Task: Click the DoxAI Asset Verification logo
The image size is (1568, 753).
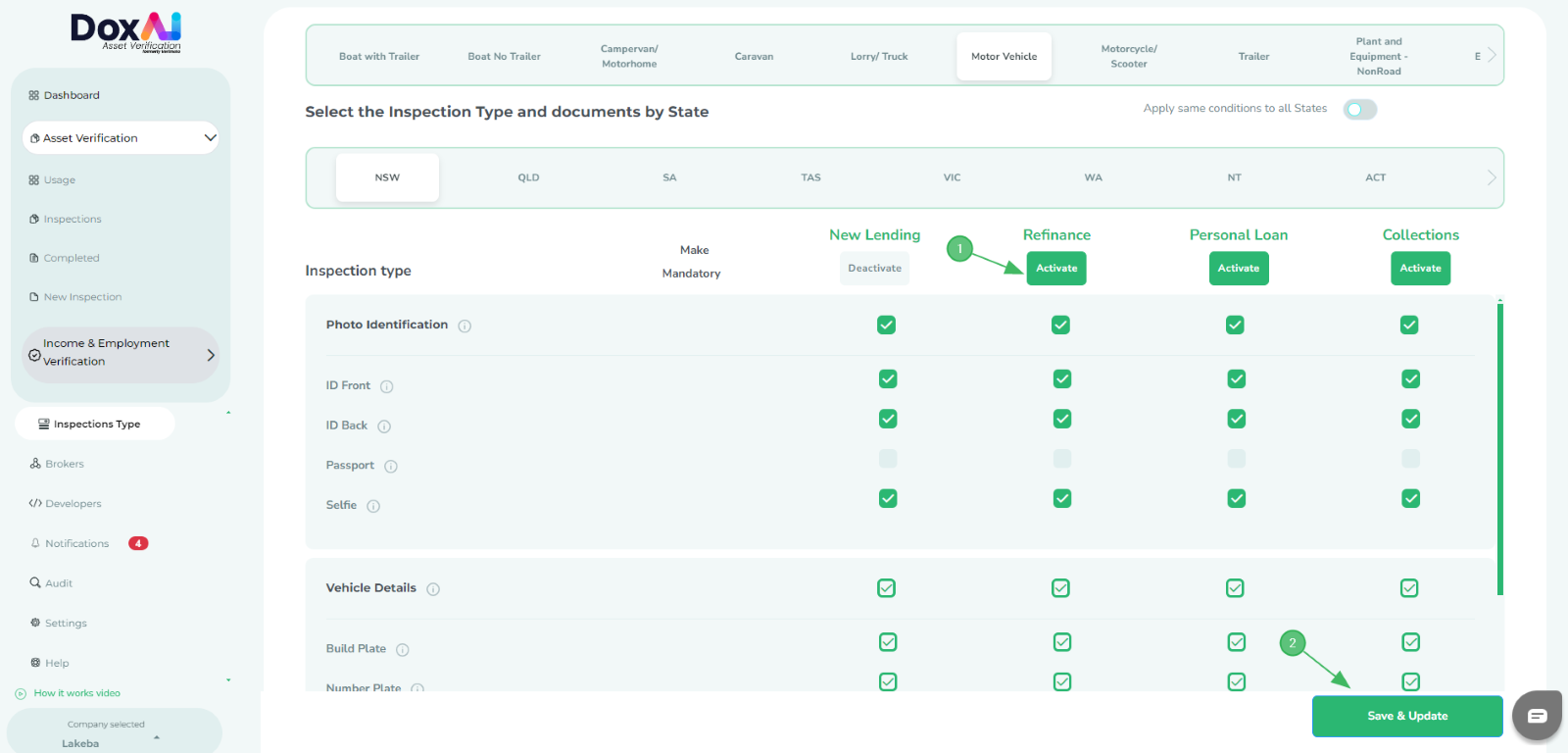Action: tap(125, 32)
